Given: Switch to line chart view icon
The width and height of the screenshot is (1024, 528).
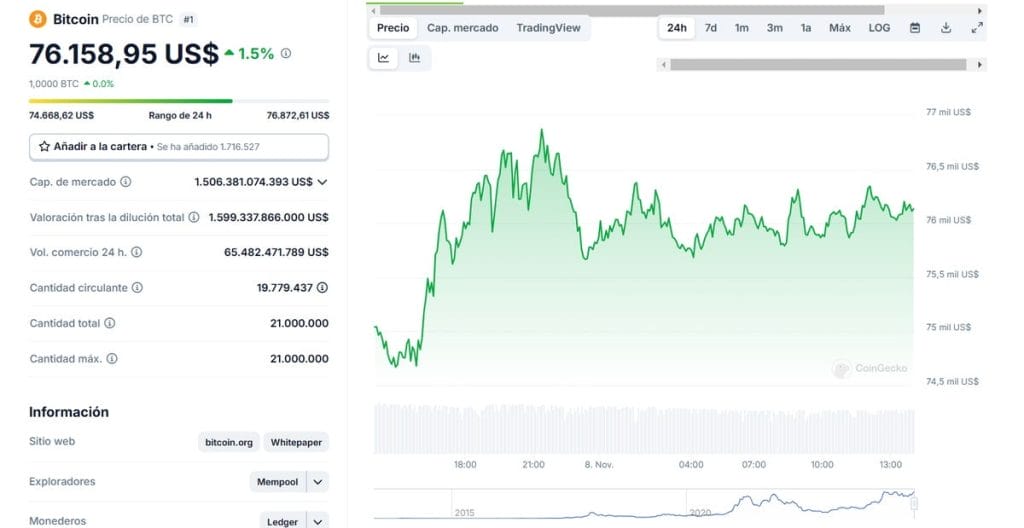Looking at the screenshot, I should click(383, 58).
